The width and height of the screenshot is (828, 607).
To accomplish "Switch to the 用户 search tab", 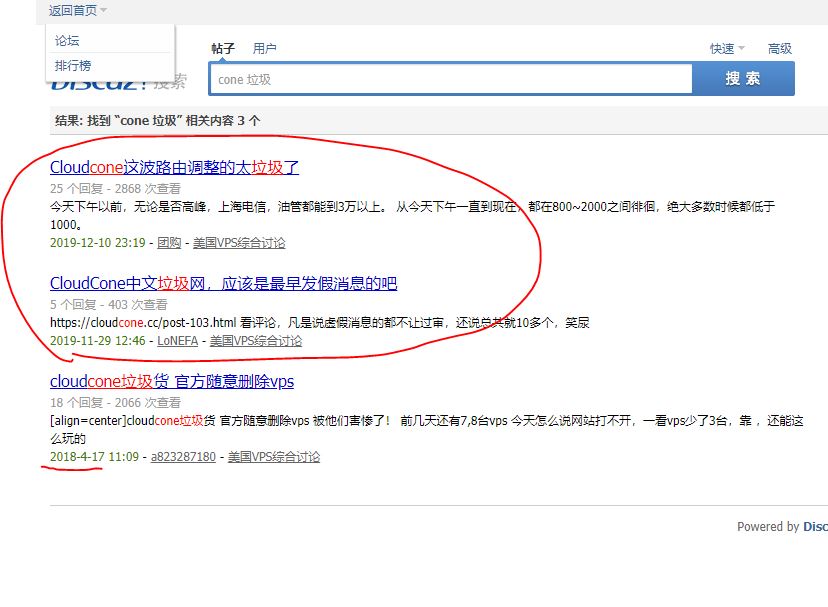I will tap(265, 48).
